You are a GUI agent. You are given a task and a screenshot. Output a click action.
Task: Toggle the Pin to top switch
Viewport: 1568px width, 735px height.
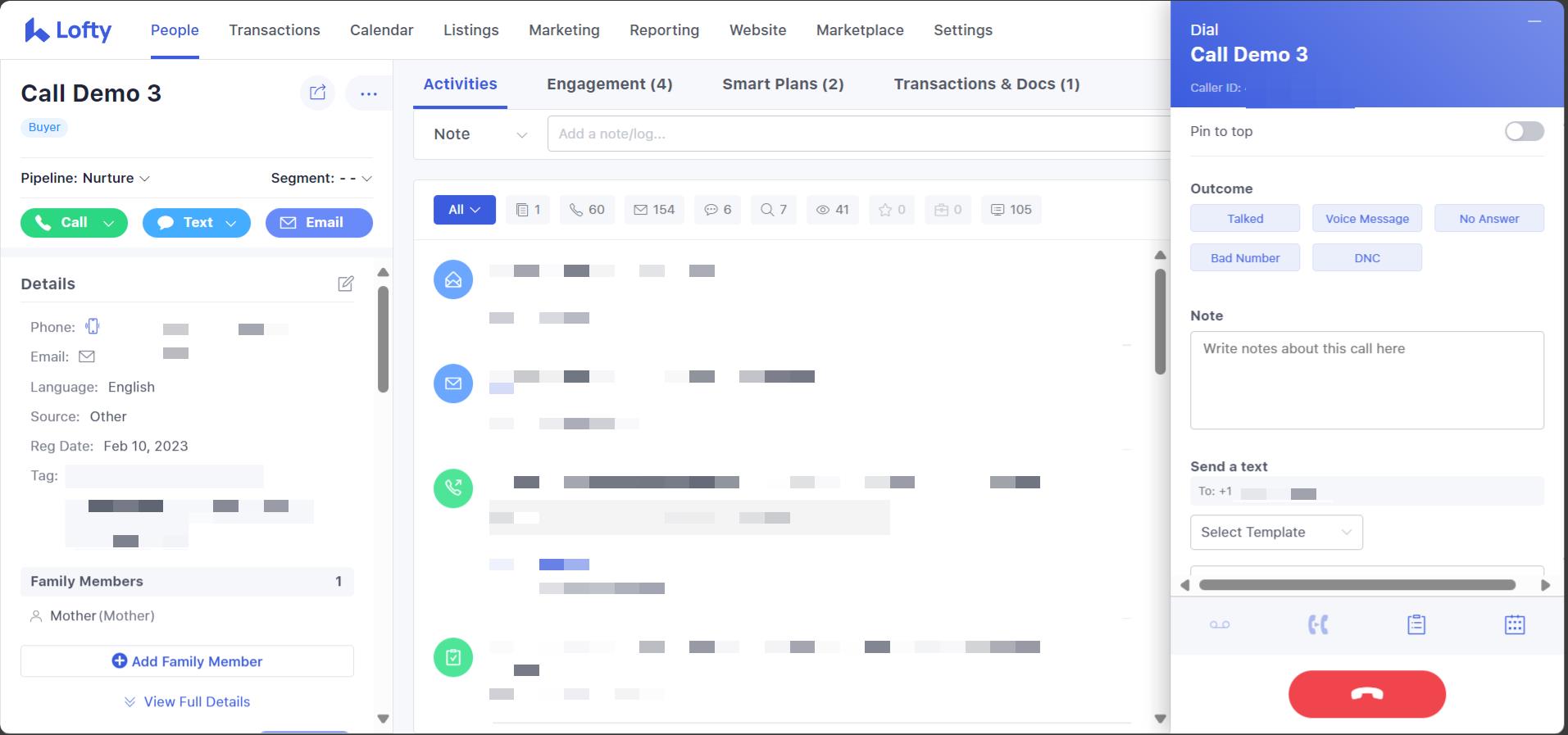tap(1524, 131)
